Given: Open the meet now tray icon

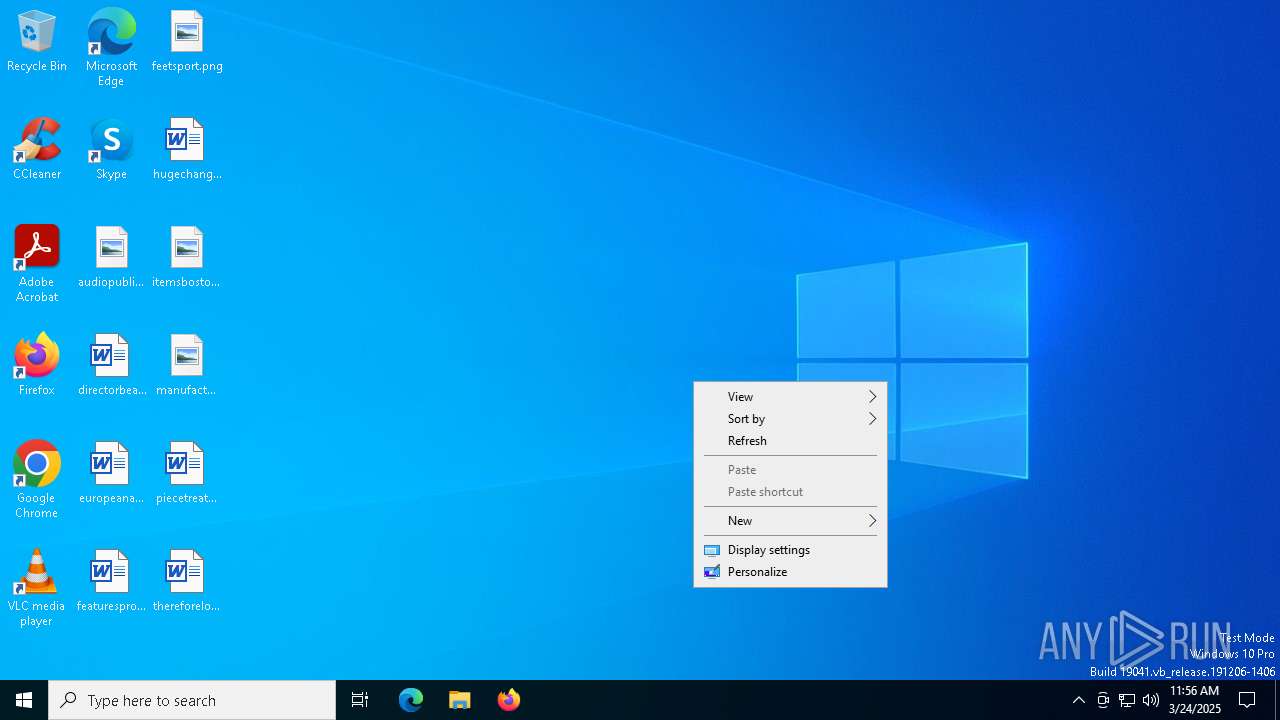Looking at the screenshot, I should pyautogui.click(x=1103, y=700).
